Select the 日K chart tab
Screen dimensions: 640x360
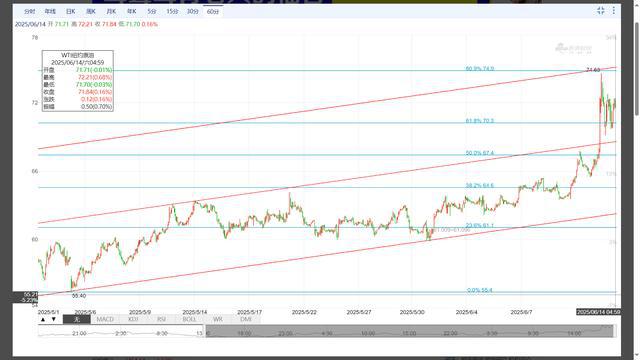[70, 11]
